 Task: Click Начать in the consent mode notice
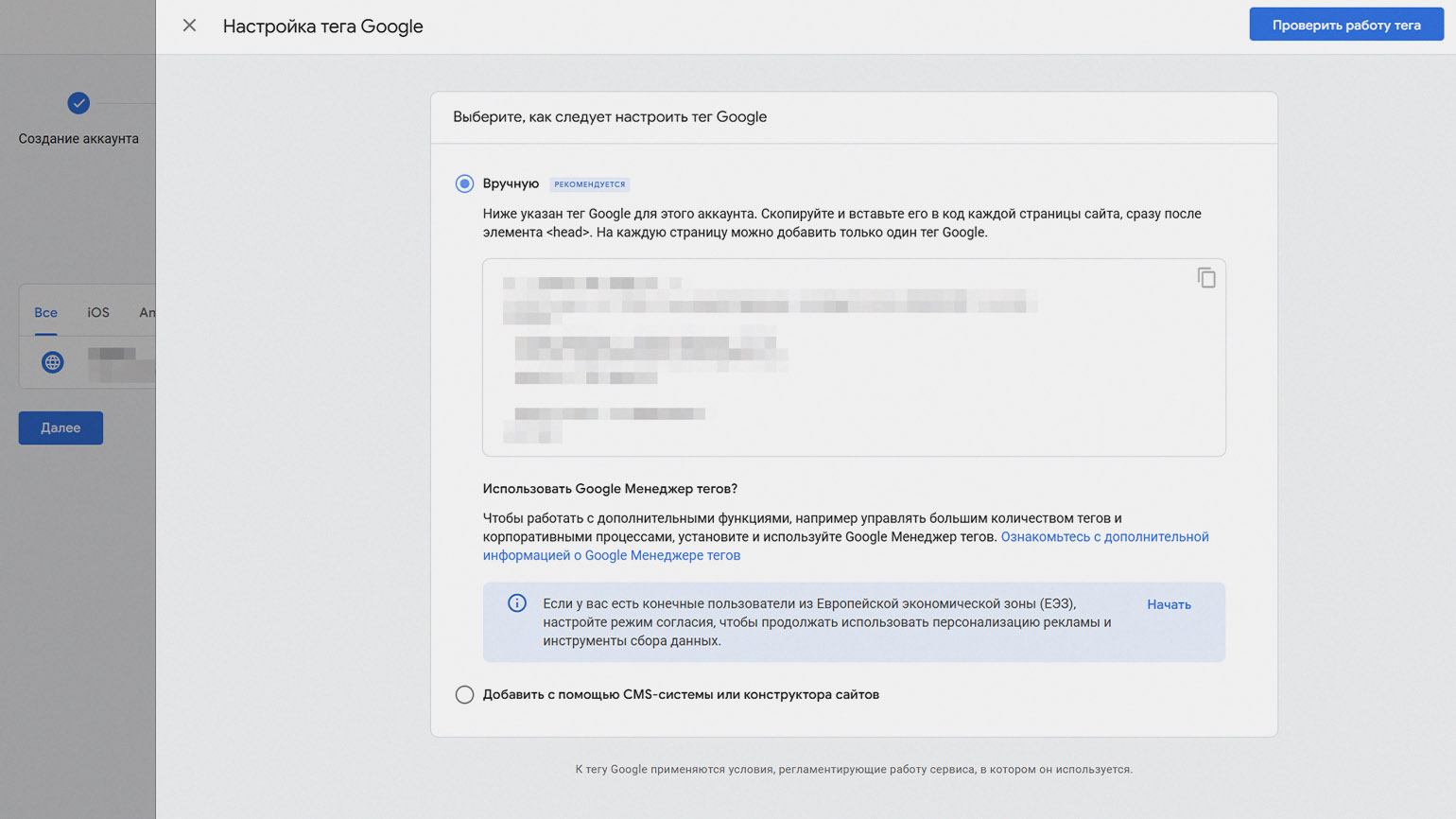point(1169,604)
